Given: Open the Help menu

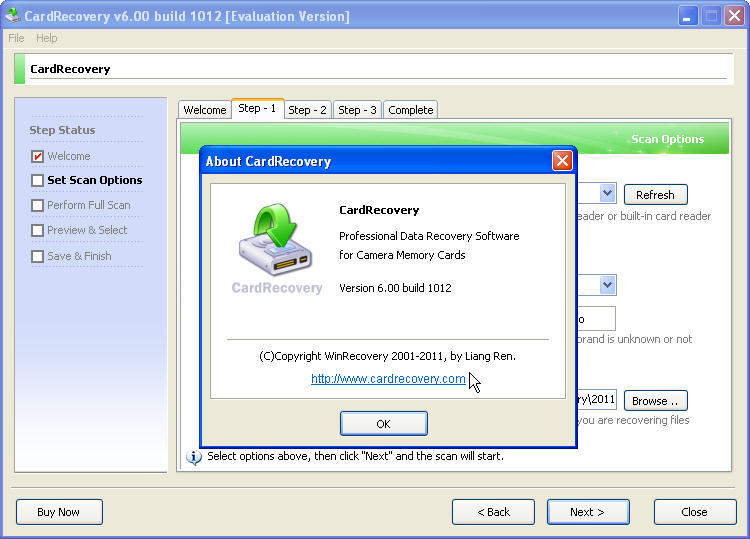Looking at the screenshot, I should pyautogui.click(x=46, y=38).
